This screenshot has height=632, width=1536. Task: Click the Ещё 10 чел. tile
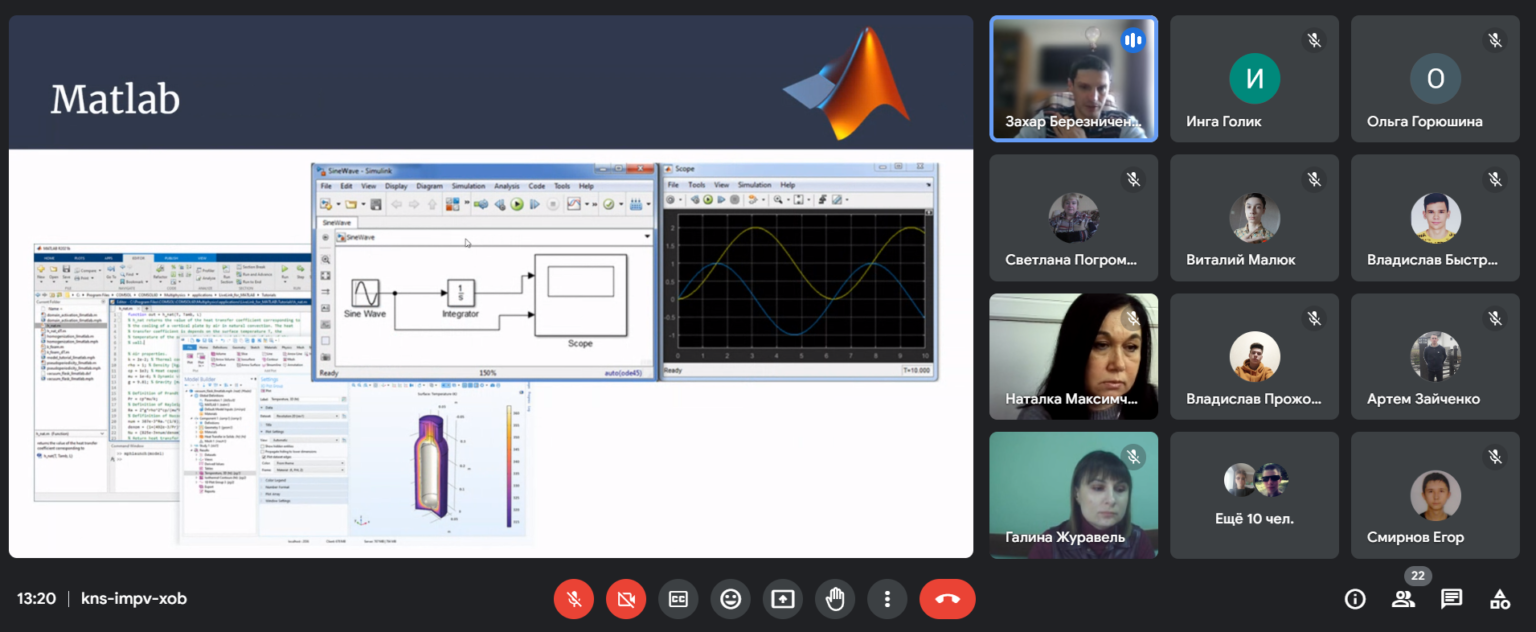point(1254,495)
